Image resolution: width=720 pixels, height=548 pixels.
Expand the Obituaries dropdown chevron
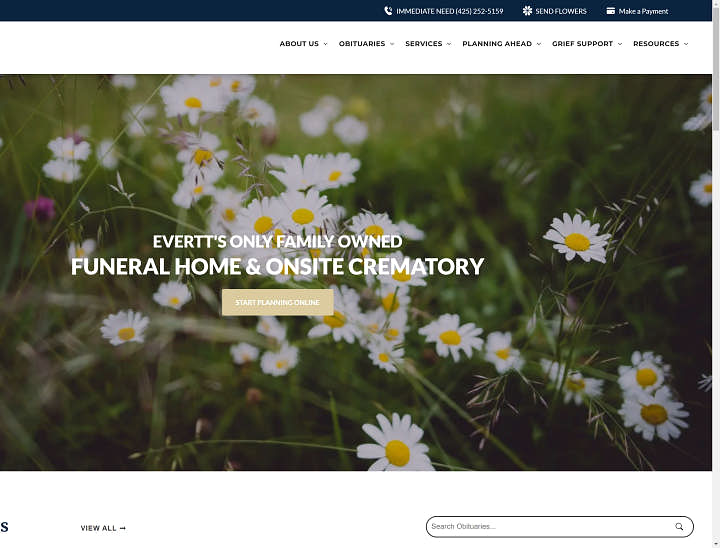point(392,44)
